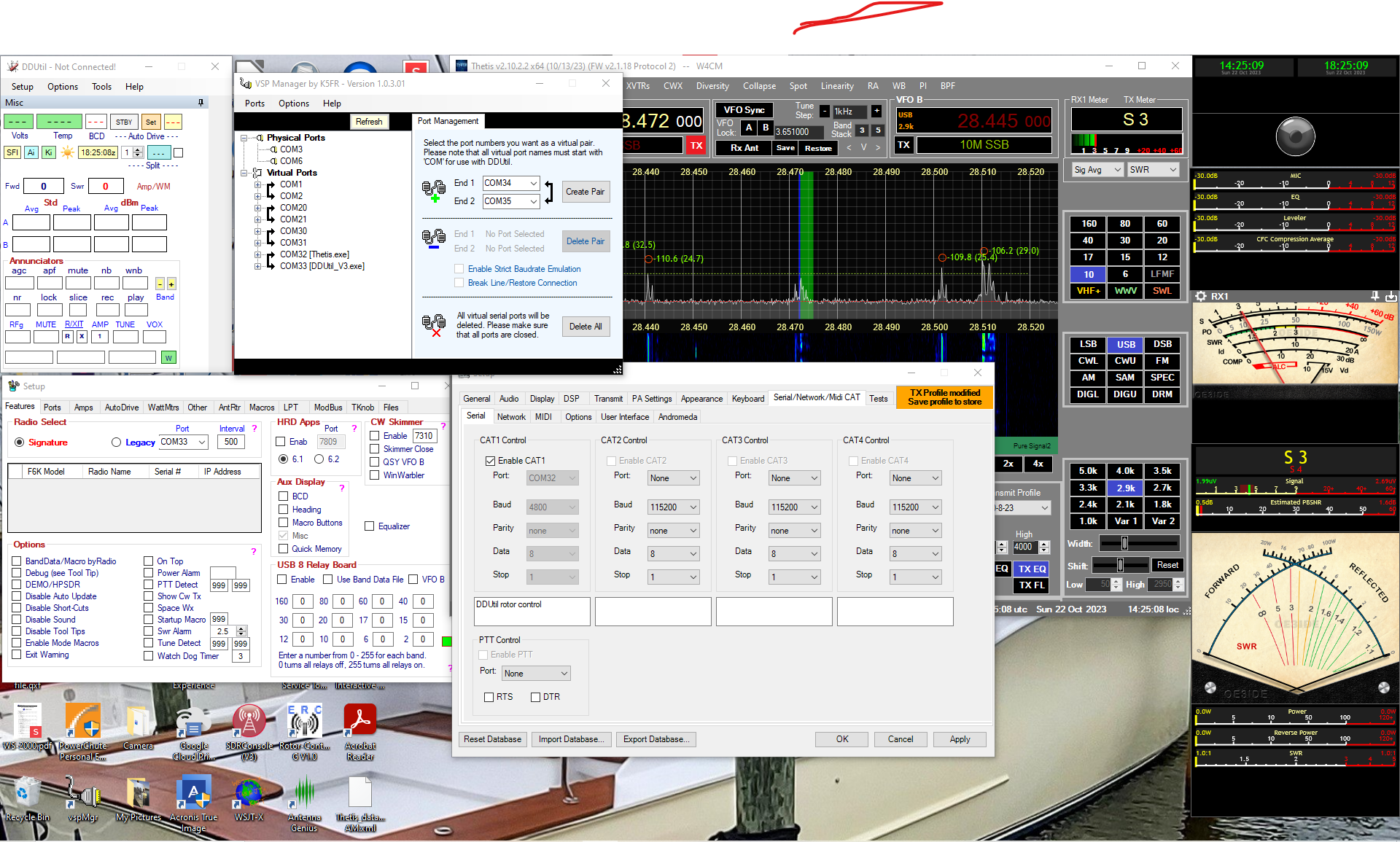Image resolution: width=1400 pixels, height=842 pixels.
Task: Enable the CAT1 checkbox in Thetis setup
Action: pyautogui.click(x=490, y=461)
